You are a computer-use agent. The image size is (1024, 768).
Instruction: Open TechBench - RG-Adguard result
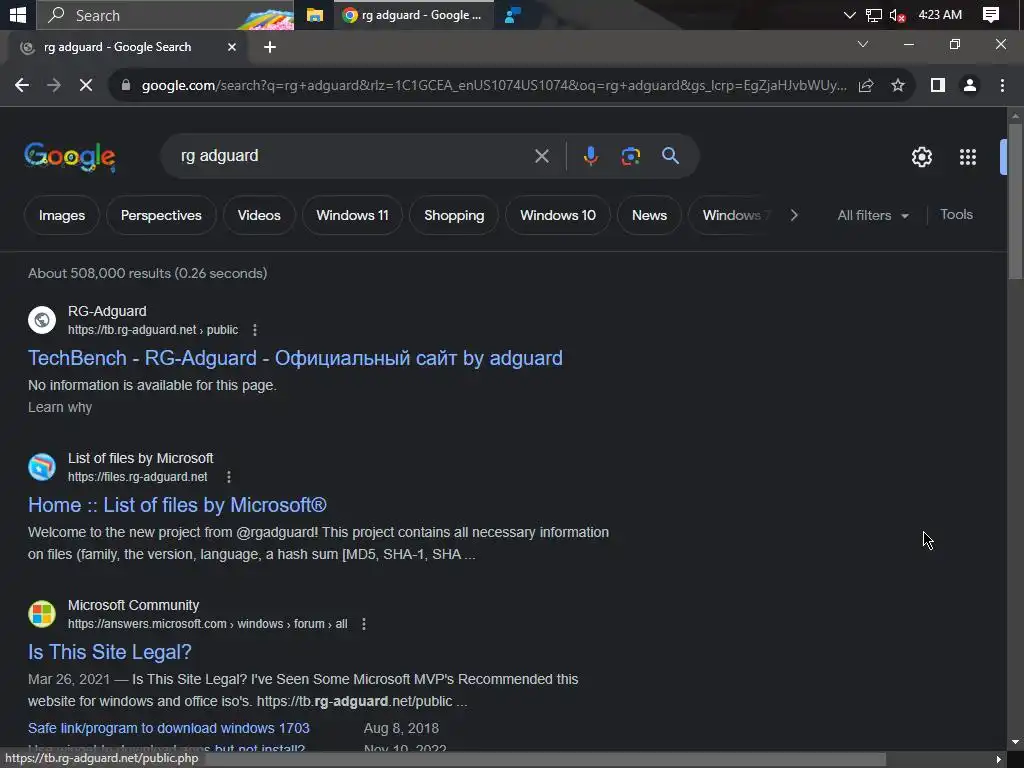pyautogui.click(x=295, y=358)
